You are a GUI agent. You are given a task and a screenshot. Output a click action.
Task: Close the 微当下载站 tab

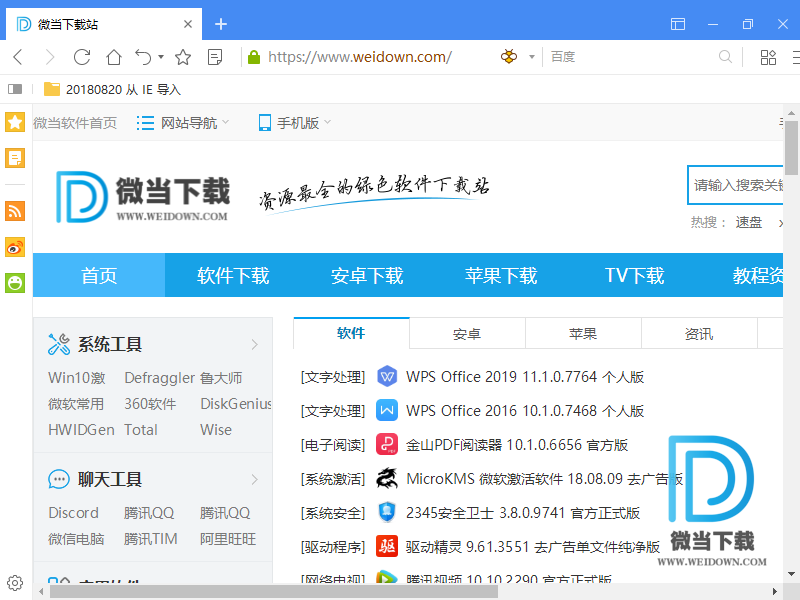188,24
